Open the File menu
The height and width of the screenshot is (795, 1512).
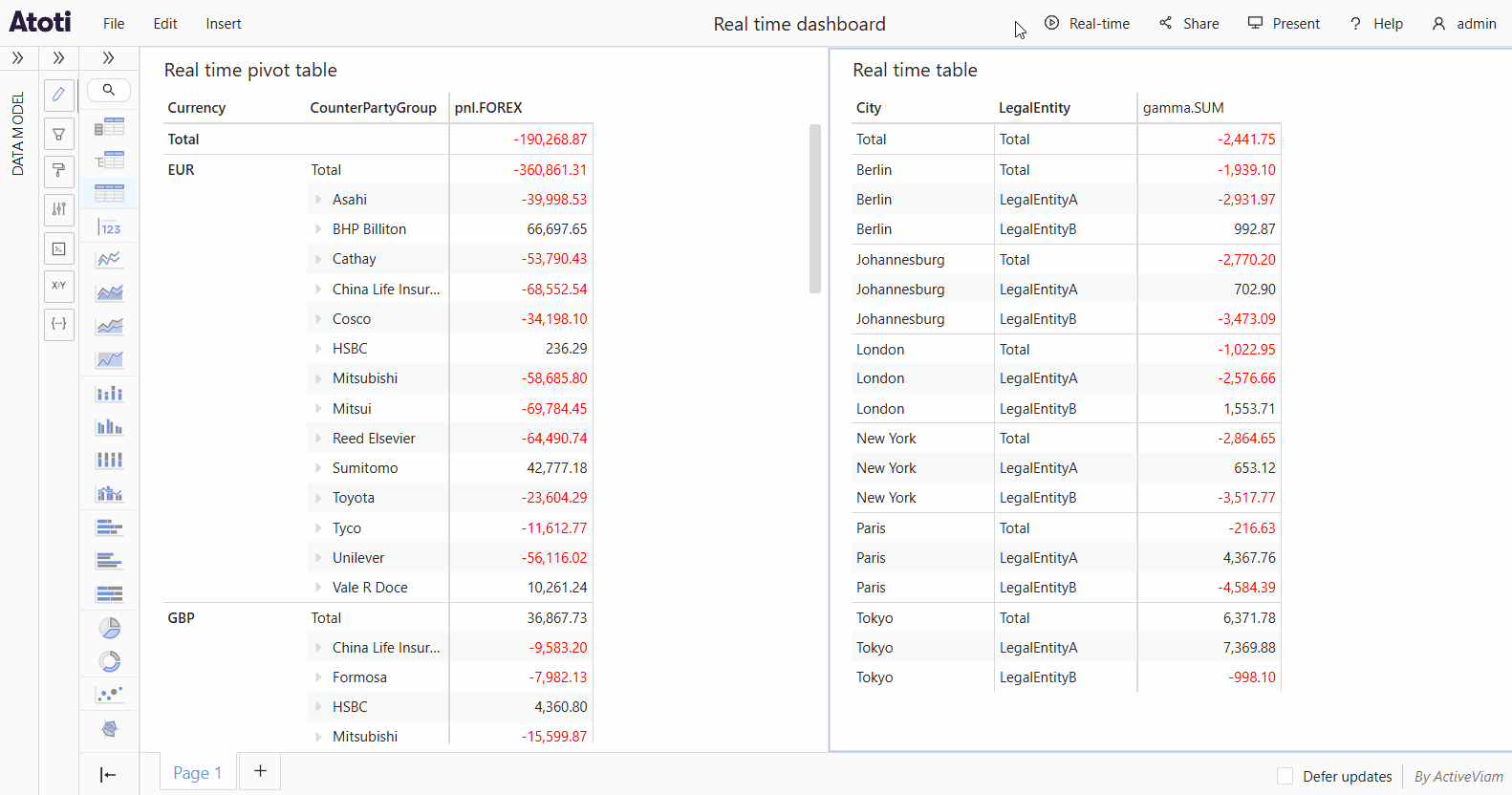tap(114, 24)
